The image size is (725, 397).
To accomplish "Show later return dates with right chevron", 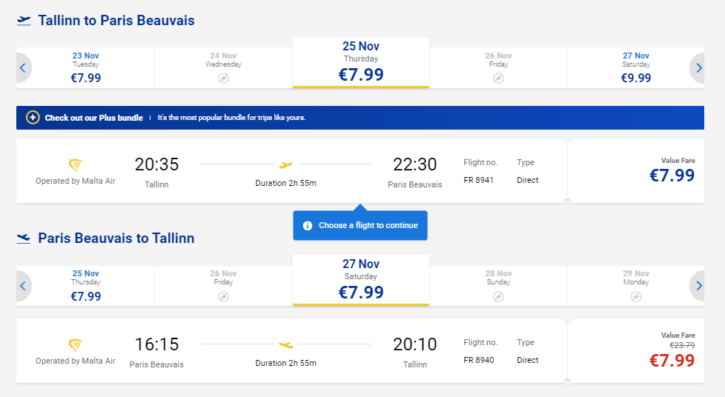I will pos(698,286).
